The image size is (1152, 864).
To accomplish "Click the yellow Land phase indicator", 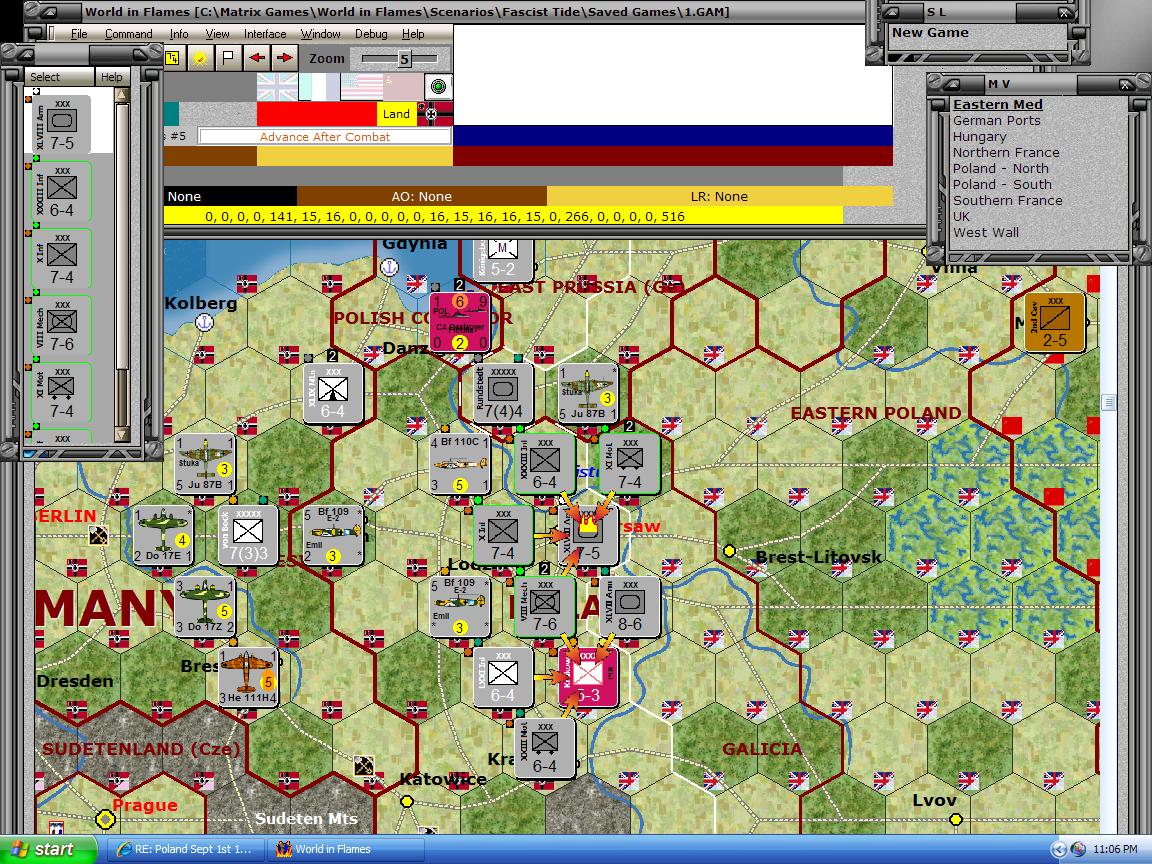I will pos(396,114).
